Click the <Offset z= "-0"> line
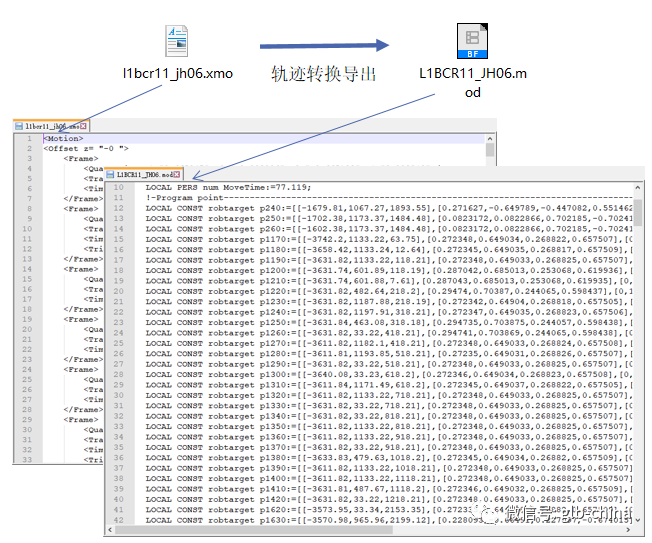 86,148
